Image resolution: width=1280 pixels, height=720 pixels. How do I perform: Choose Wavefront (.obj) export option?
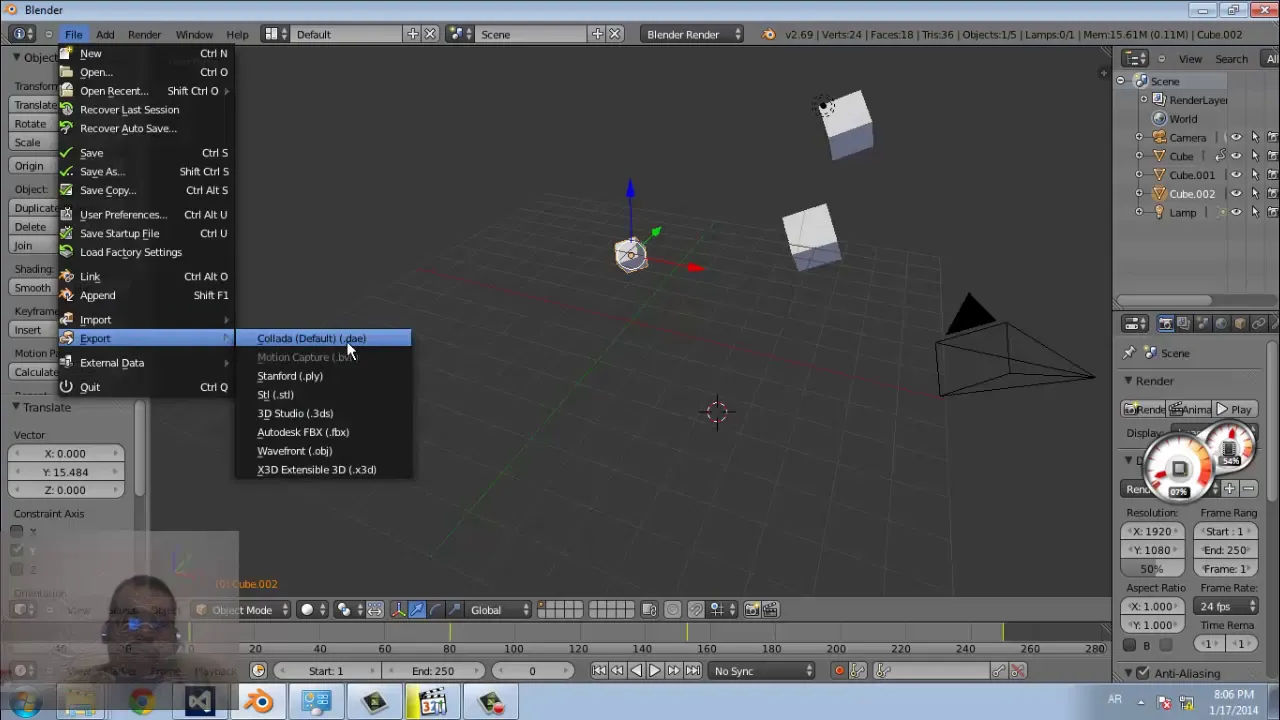point(323,451)
